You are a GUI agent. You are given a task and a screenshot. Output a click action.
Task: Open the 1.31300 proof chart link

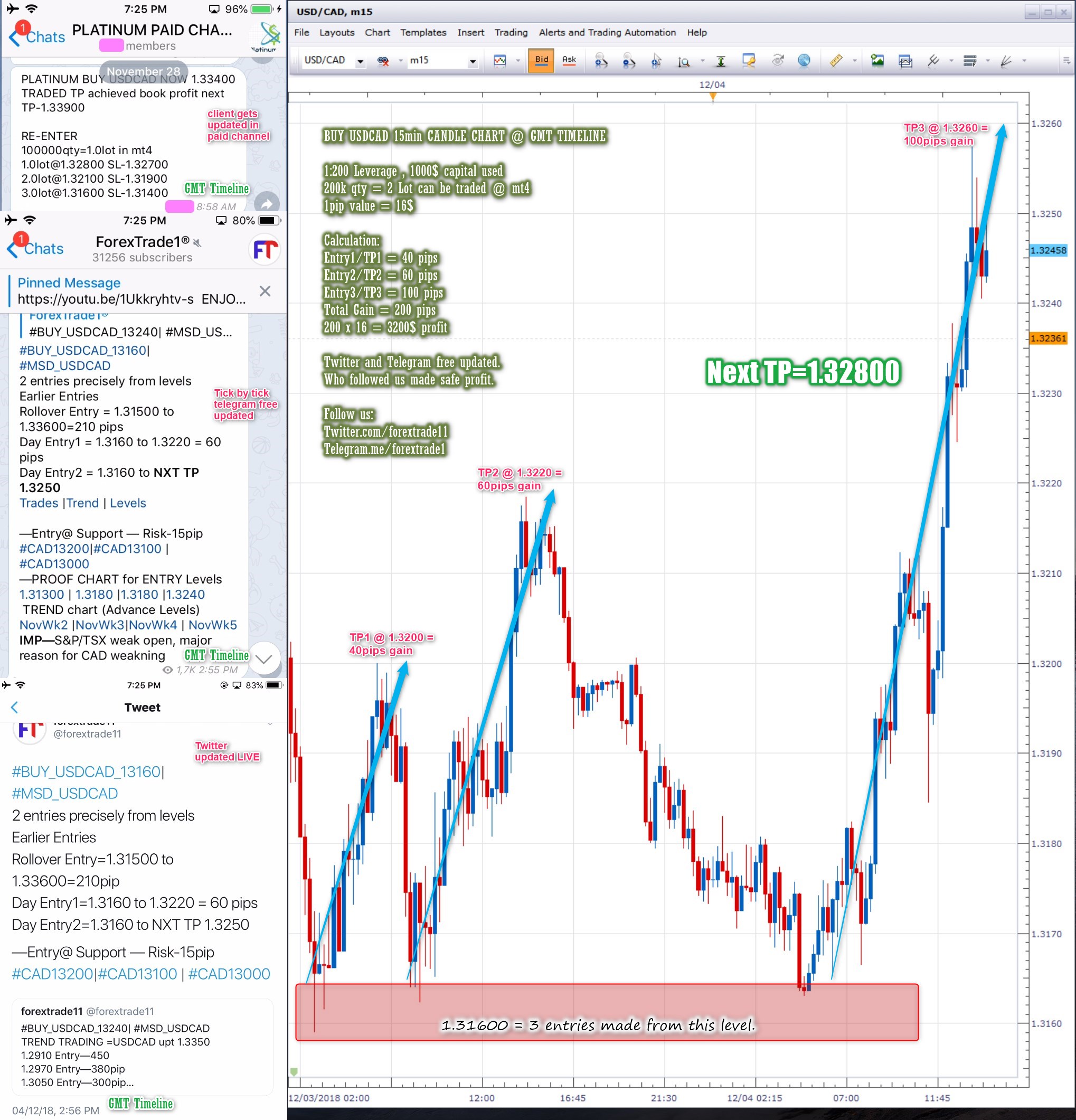pos(42,594)
